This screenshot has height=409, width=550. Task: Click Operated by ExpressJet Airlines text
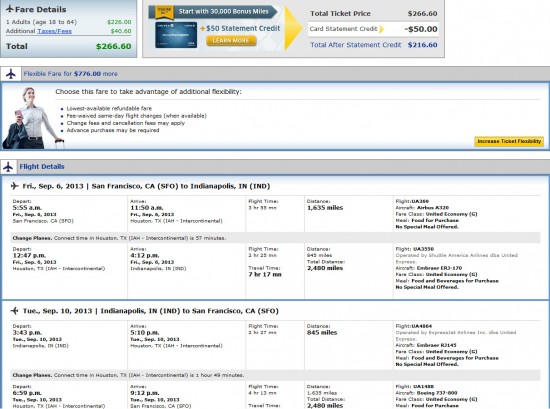[x=456, y=335]
